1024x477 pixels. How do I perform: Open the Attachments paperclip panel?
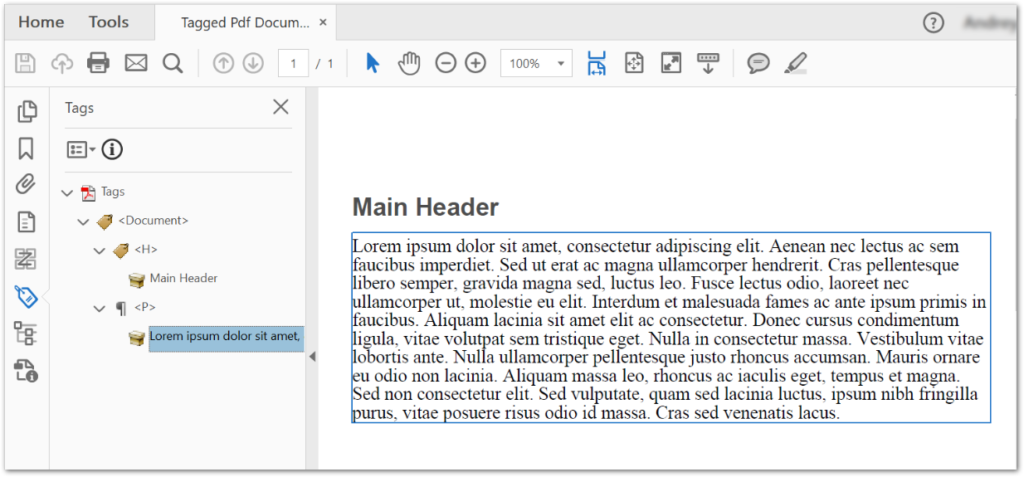coord(26,185)
